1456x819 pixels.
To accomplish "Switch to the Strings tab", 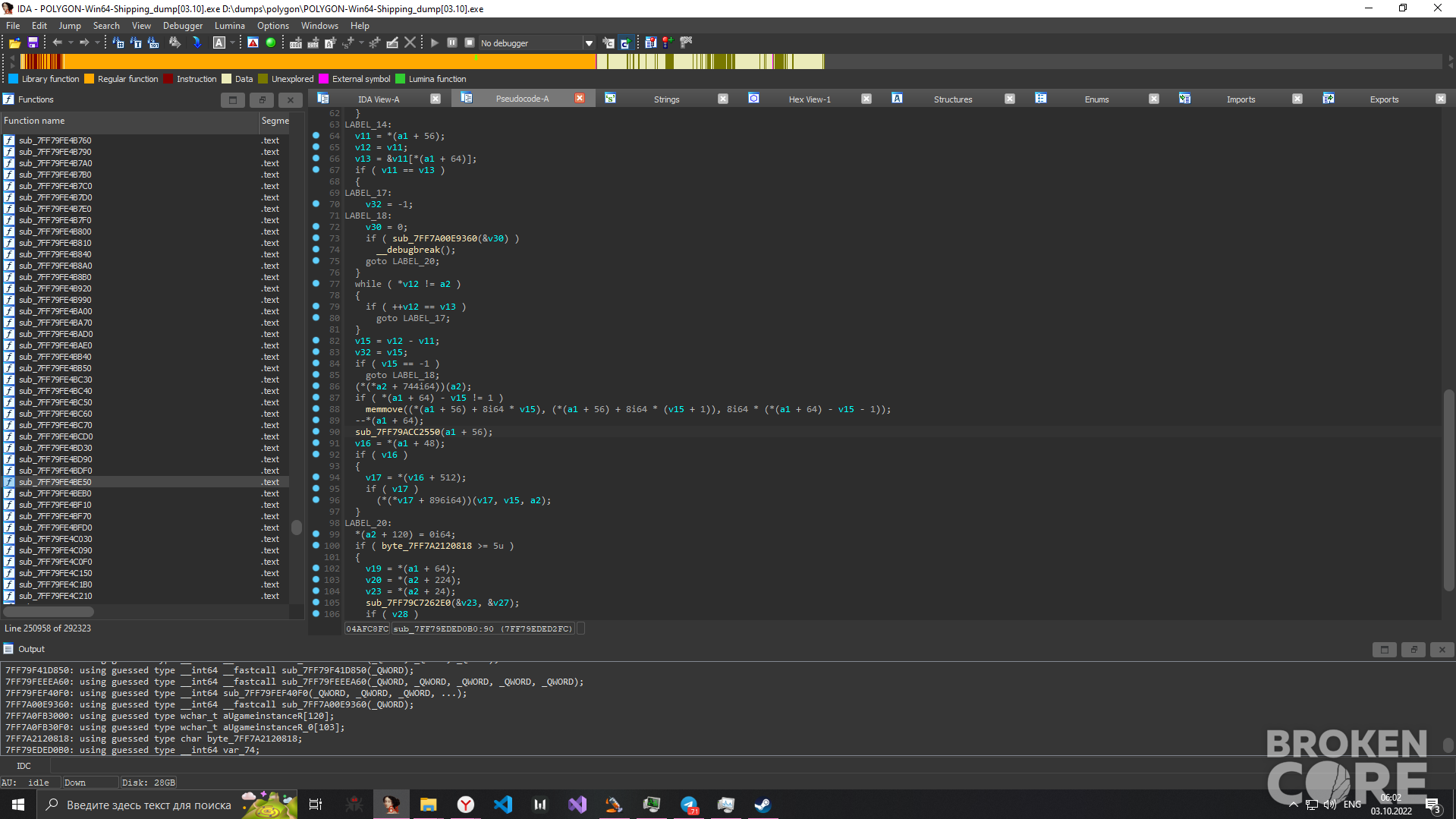I will click(666, 99).
